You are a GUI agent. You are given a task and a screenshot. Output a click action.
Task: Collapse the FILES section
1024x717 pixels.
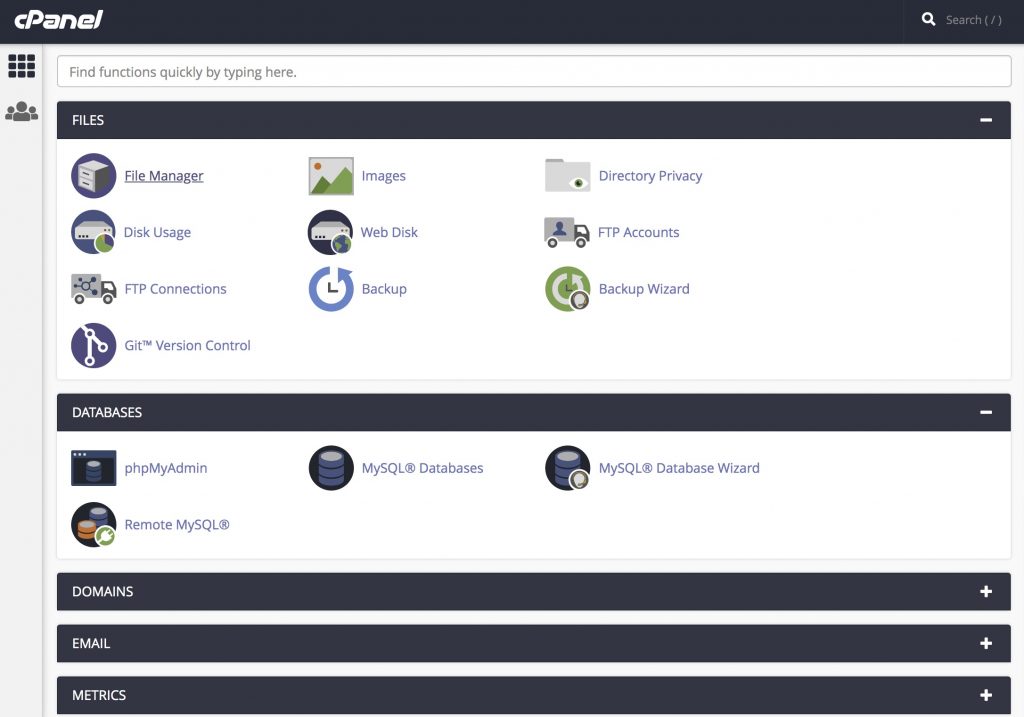[986, 120]
